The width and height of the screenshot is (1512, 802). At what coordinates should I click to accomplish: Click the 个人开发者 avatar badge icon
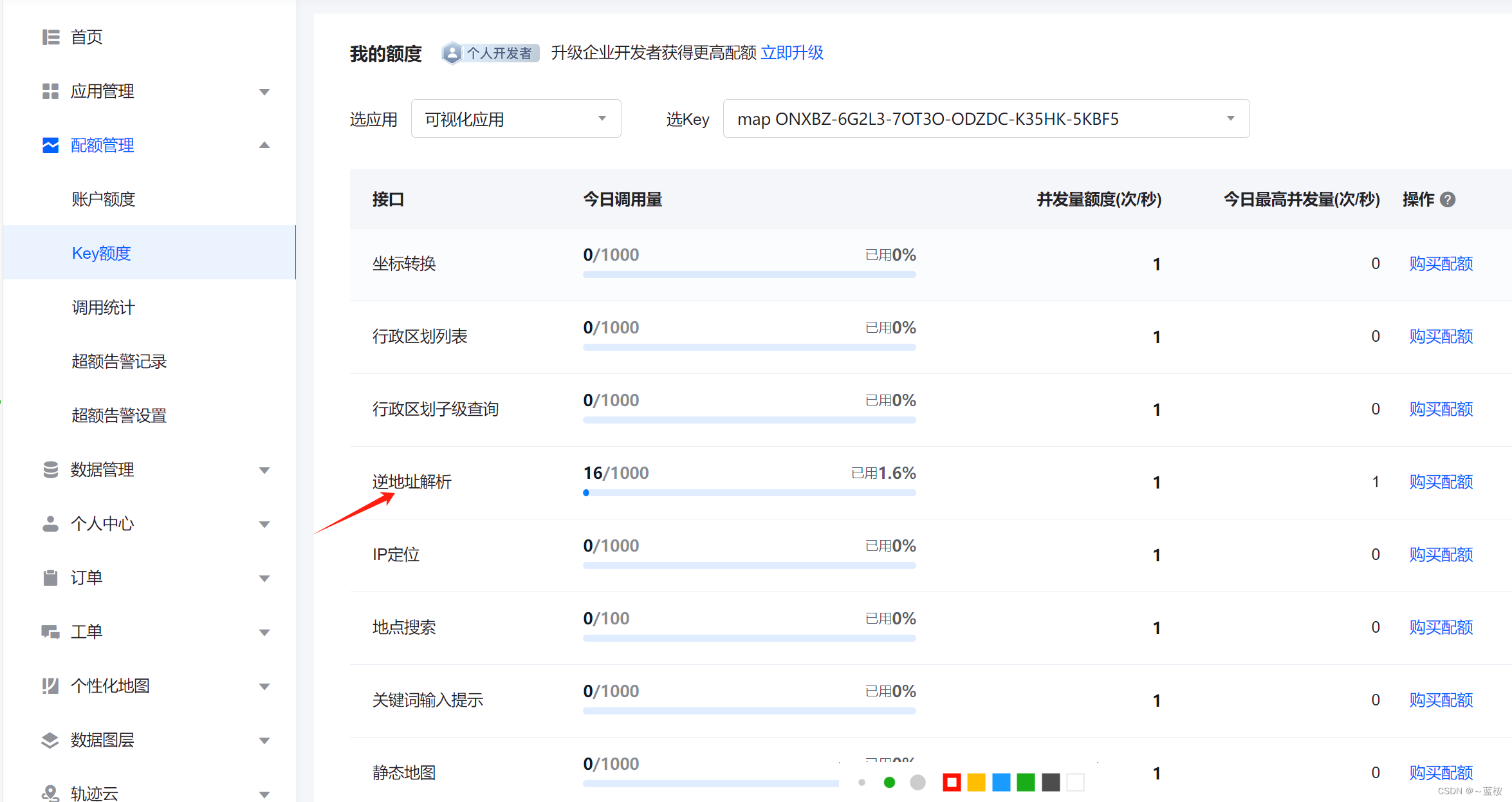coord(452,53)
